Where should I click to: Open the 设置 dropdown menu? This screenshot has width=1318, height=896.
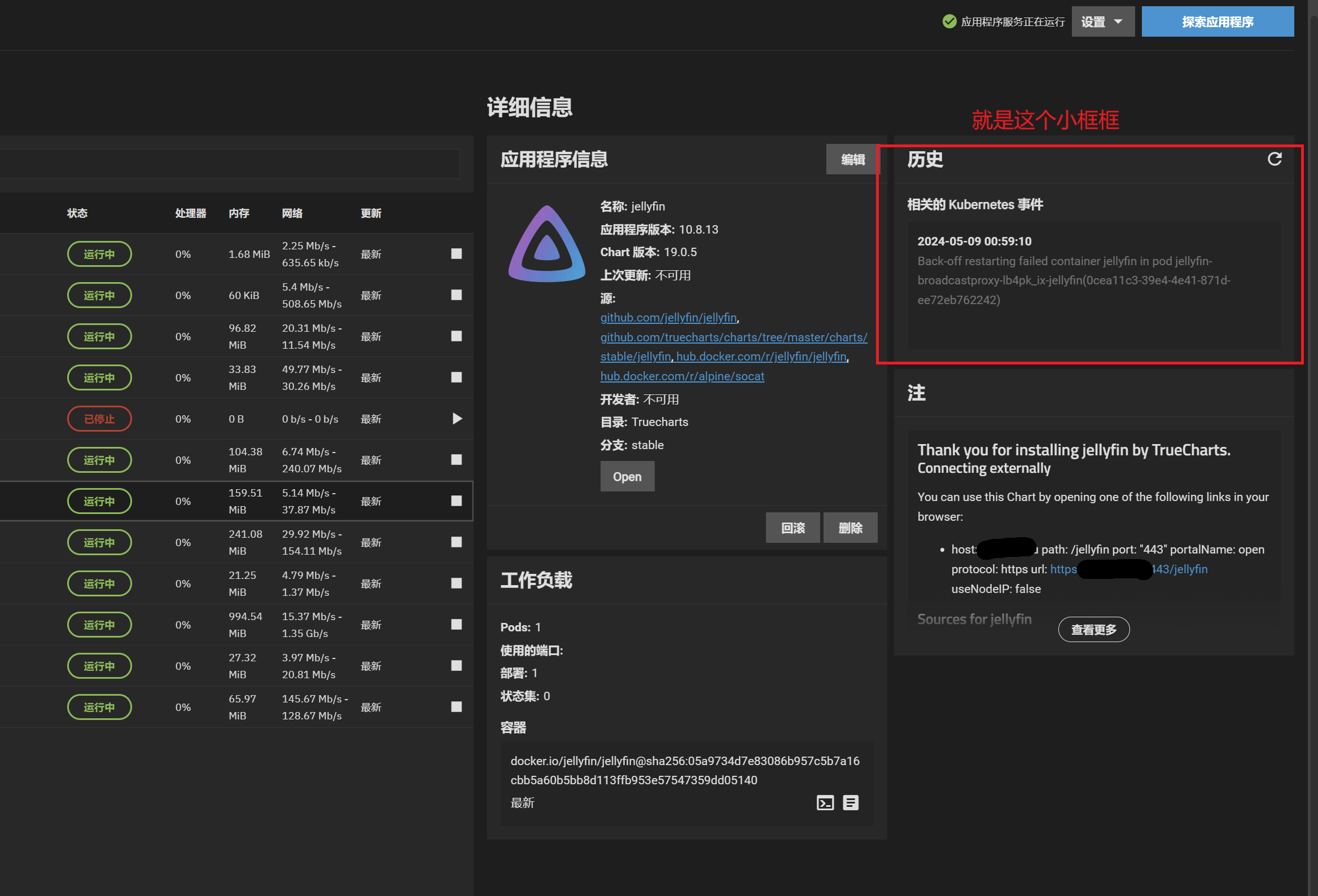(x=1102, y=21)
